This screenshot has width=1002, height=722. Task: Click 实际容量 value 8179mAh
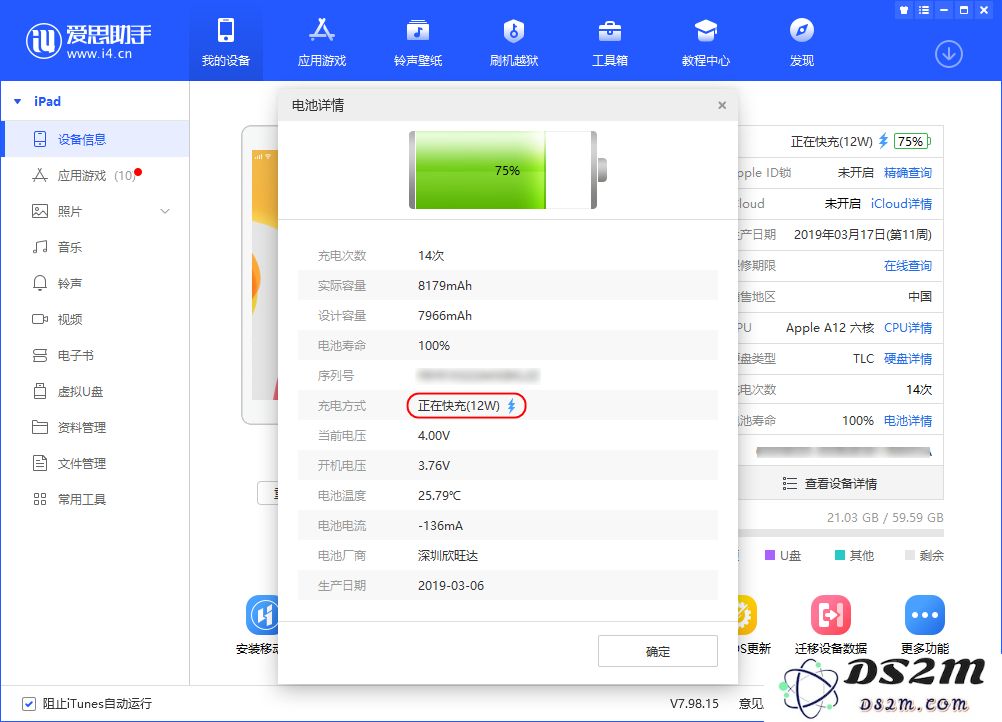(x=445, y=286)
